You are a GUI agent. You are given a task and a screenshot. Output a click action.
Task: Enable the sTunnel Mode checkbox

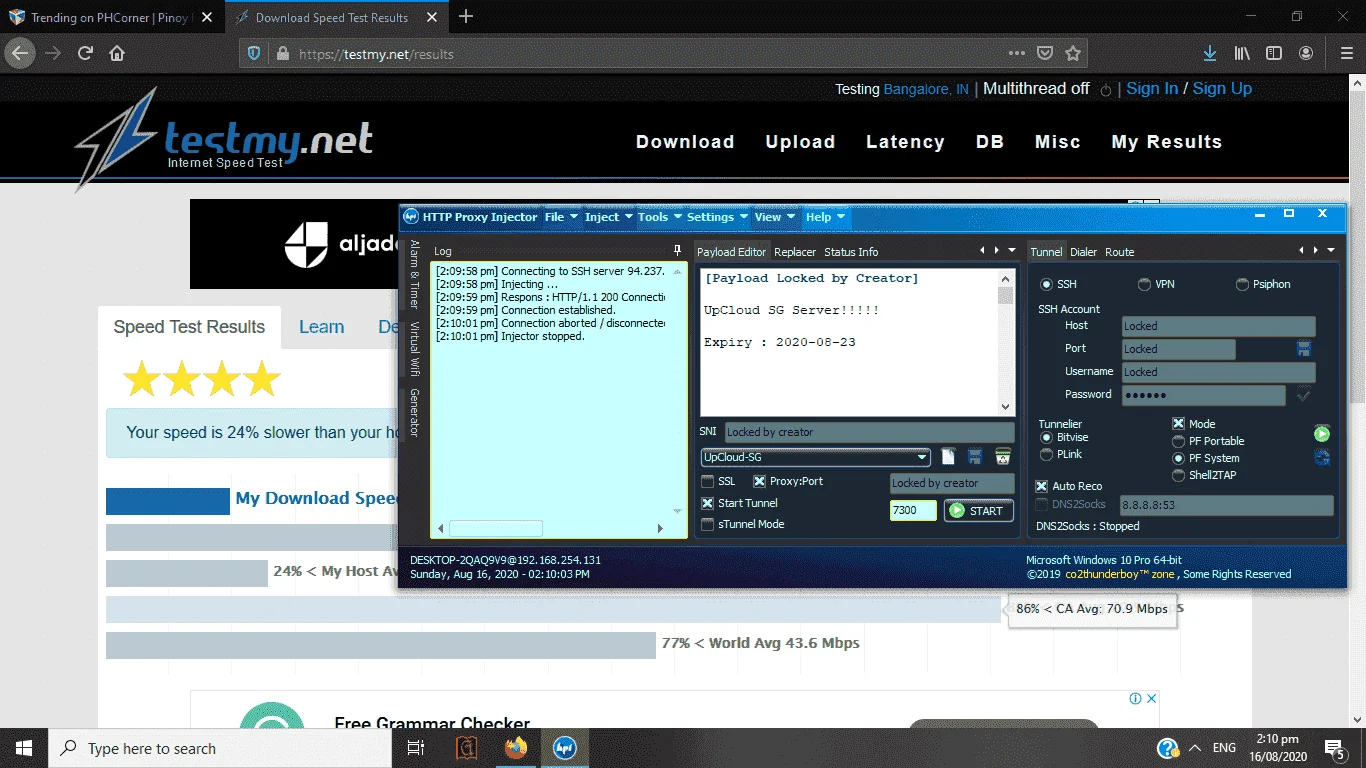[708, 524]
